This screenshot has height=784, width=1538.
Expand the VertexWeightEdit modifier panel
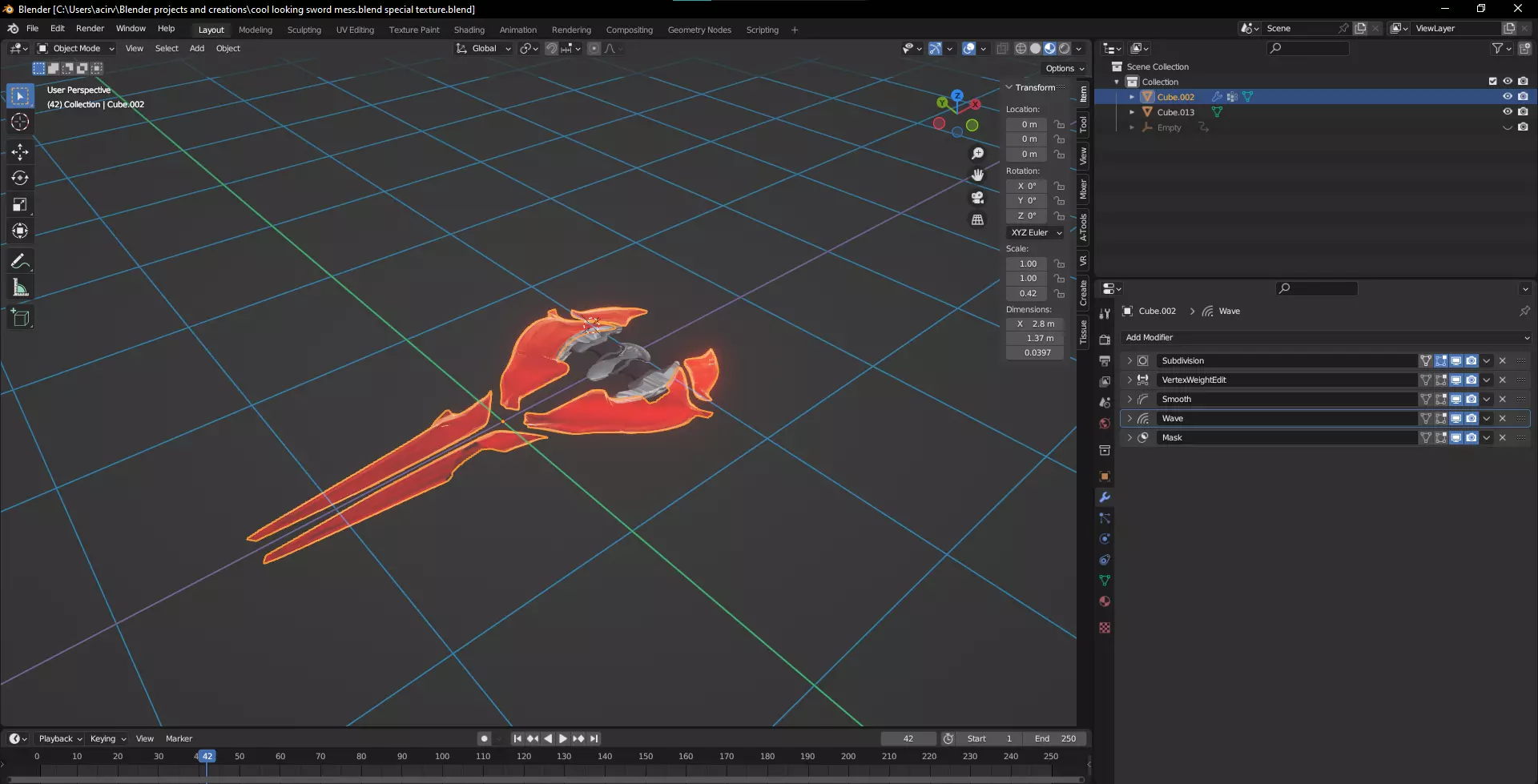1129,380
